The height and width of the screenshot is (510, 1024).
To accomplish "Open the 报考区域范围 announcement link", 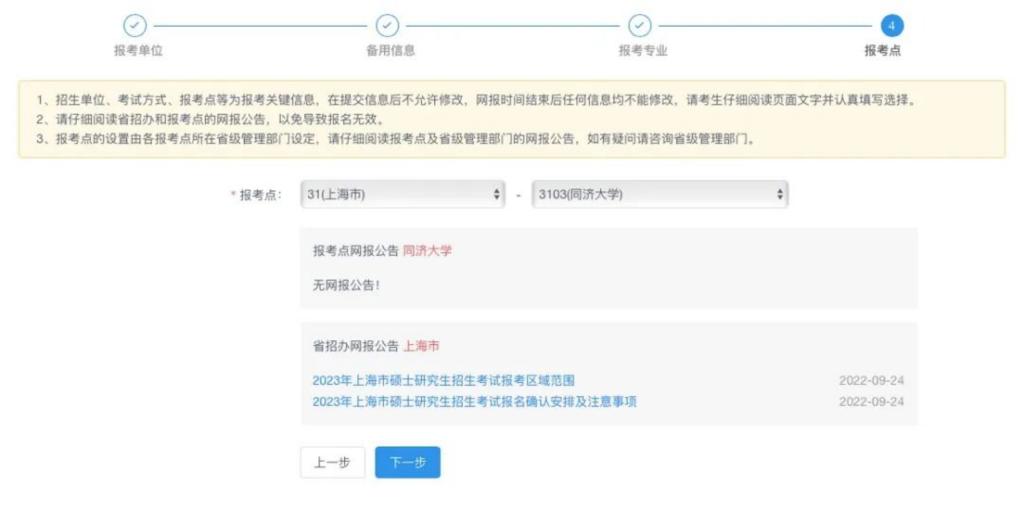I will coord(443,380).
